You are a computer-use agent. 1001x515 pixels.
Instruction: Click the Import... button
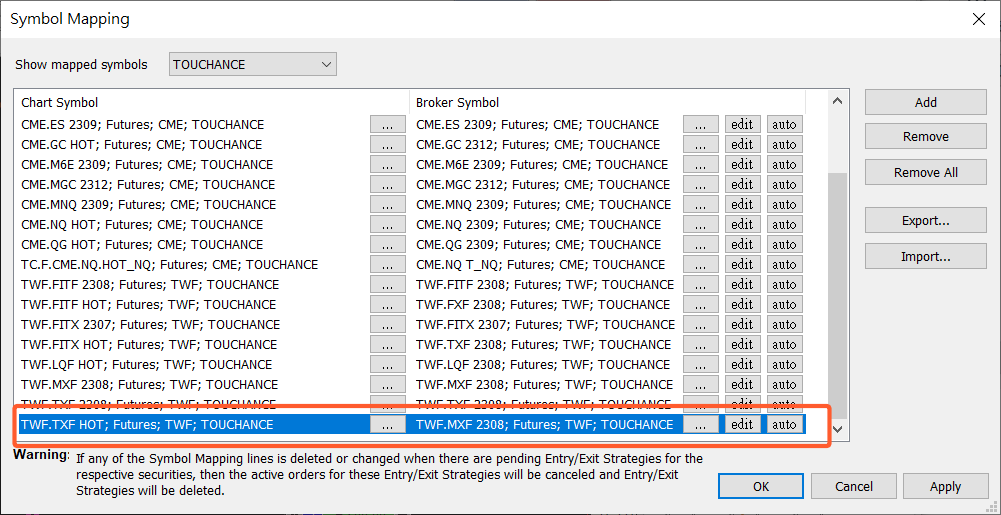[926, 257]
